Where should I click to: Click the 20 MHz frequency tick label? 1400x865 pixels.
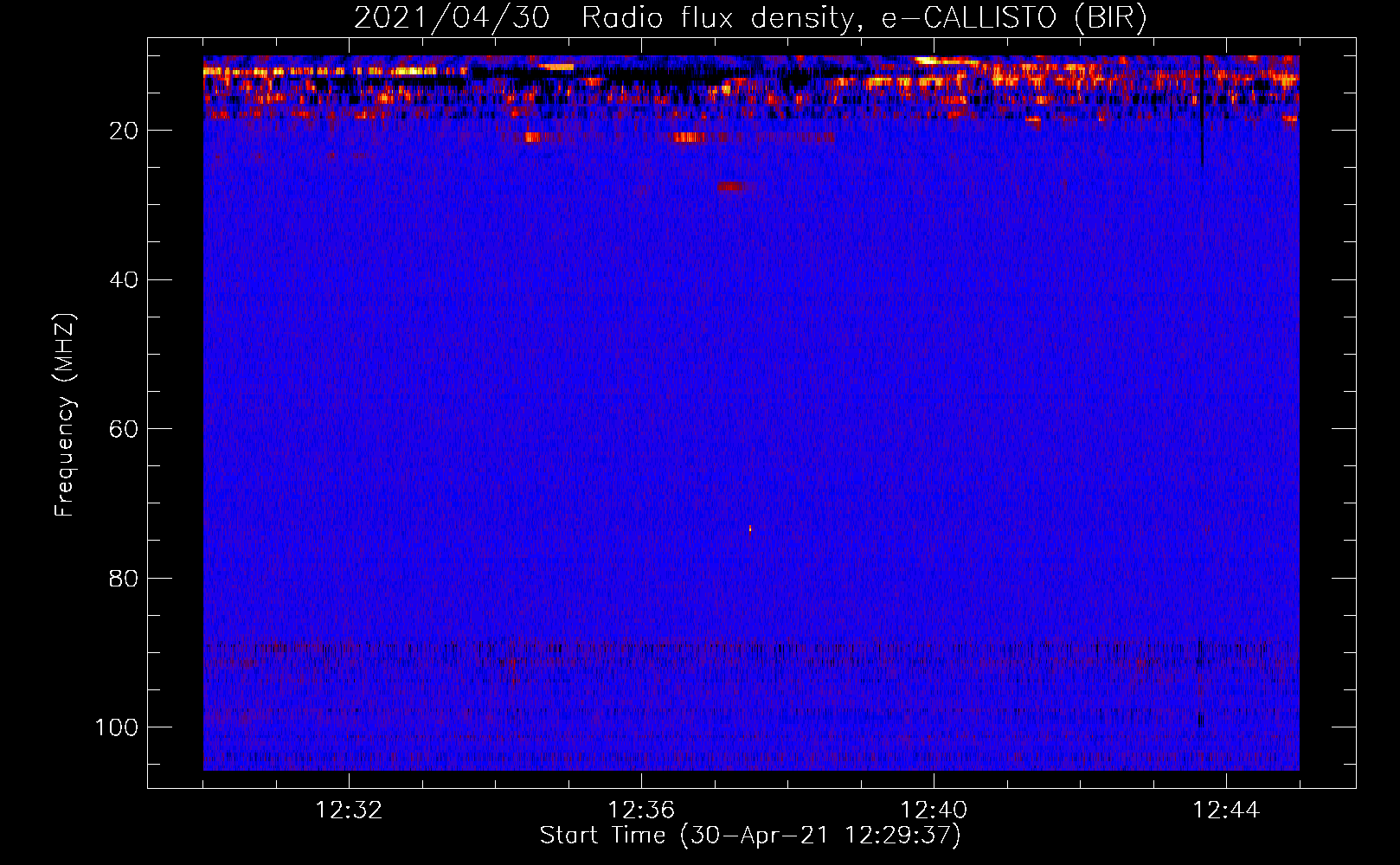(x=124, y=131)
